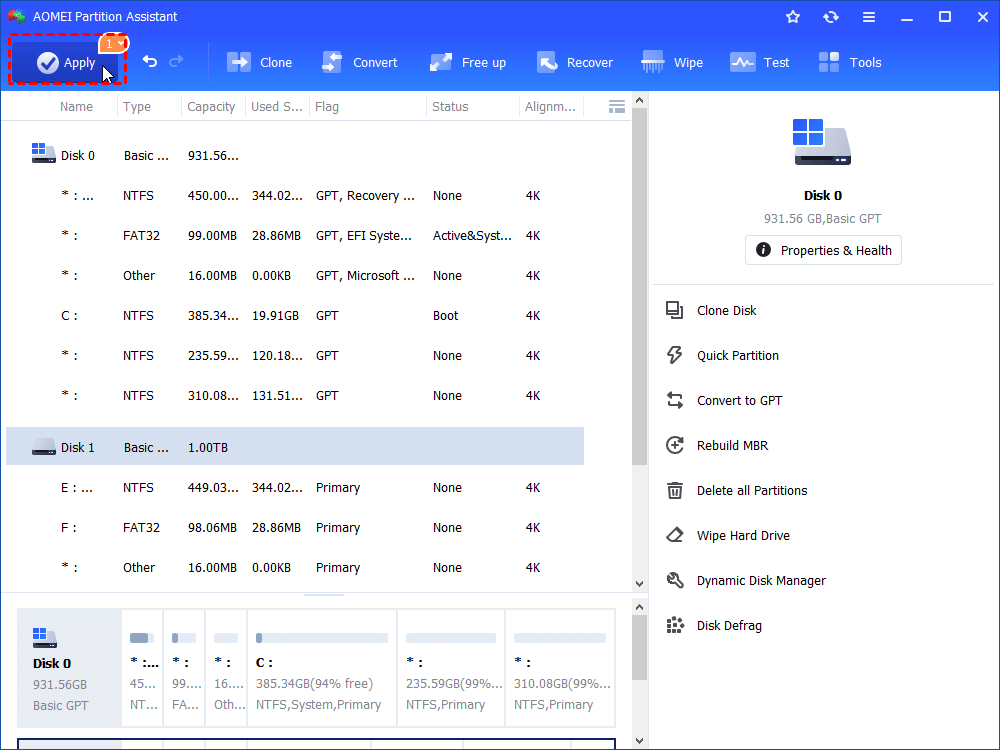Sort by Capacity column header
1000x750 pixels.
click(211, 107)
